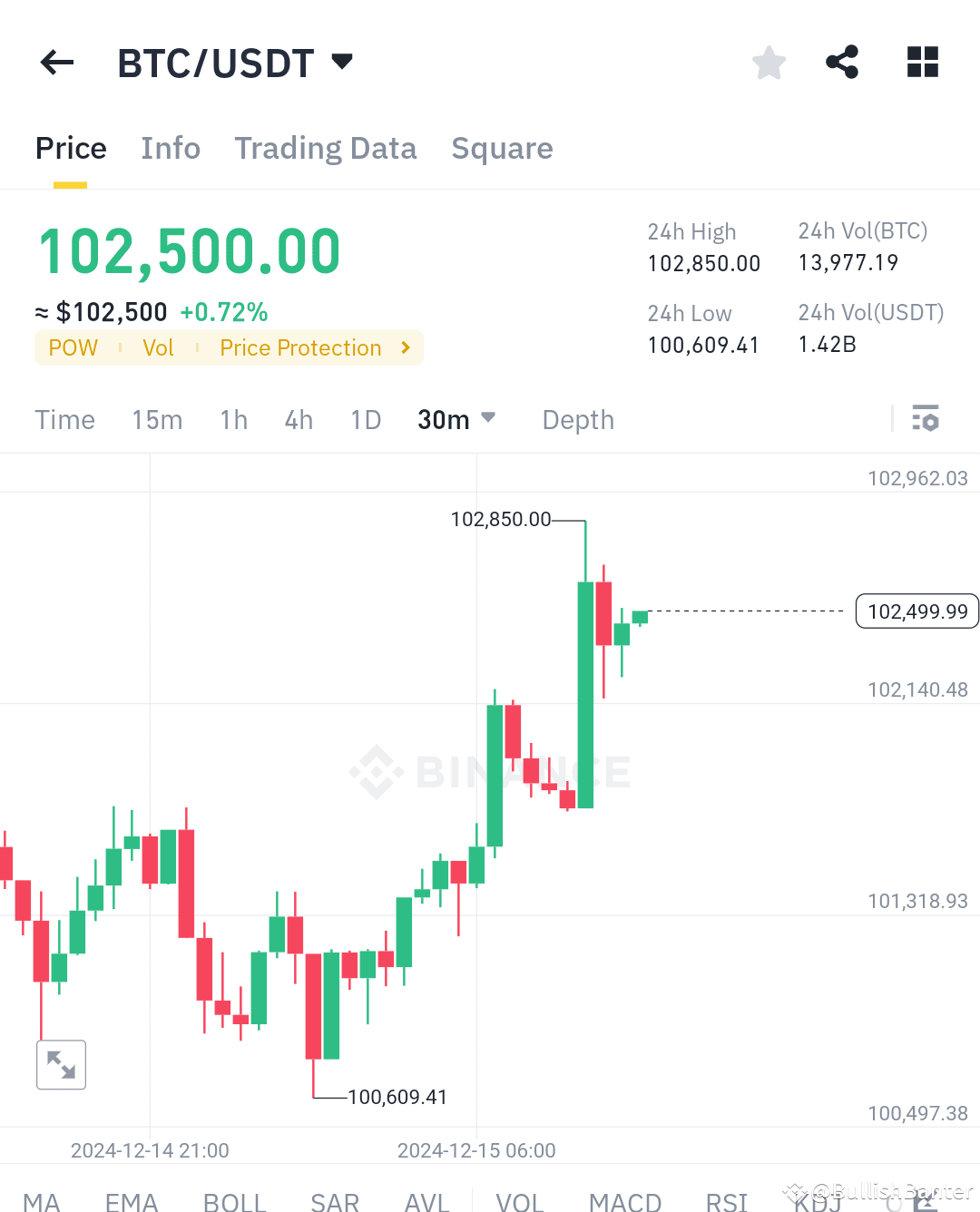Screen dimensions: 980x1212
Task: Click the 102,499.99 price label
Action: (916, 611)
